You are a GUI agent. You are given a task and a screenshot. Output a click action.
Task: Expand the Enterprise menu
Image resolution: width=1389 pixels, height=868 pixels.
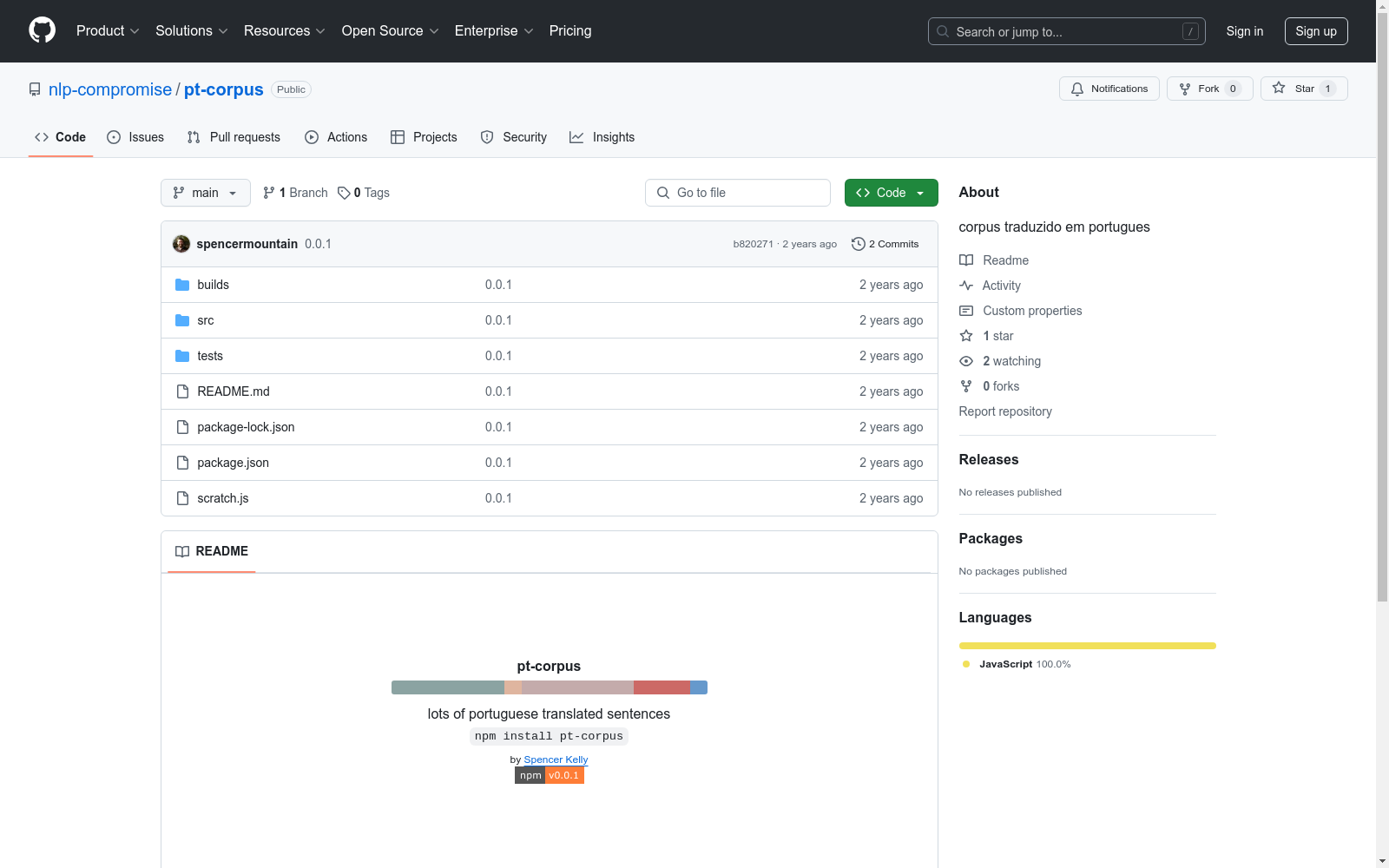click(494, 31)
